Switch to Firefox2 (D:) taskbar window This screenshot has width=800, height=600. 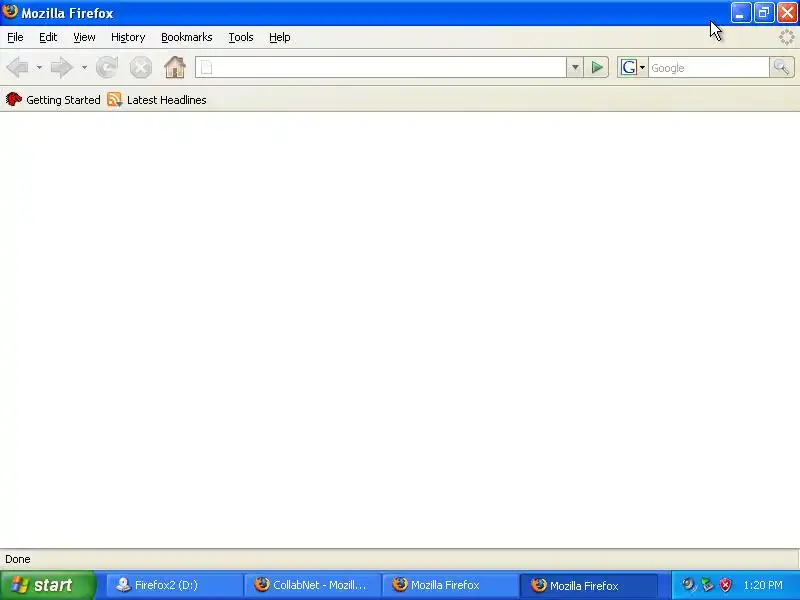pos(174,585)
